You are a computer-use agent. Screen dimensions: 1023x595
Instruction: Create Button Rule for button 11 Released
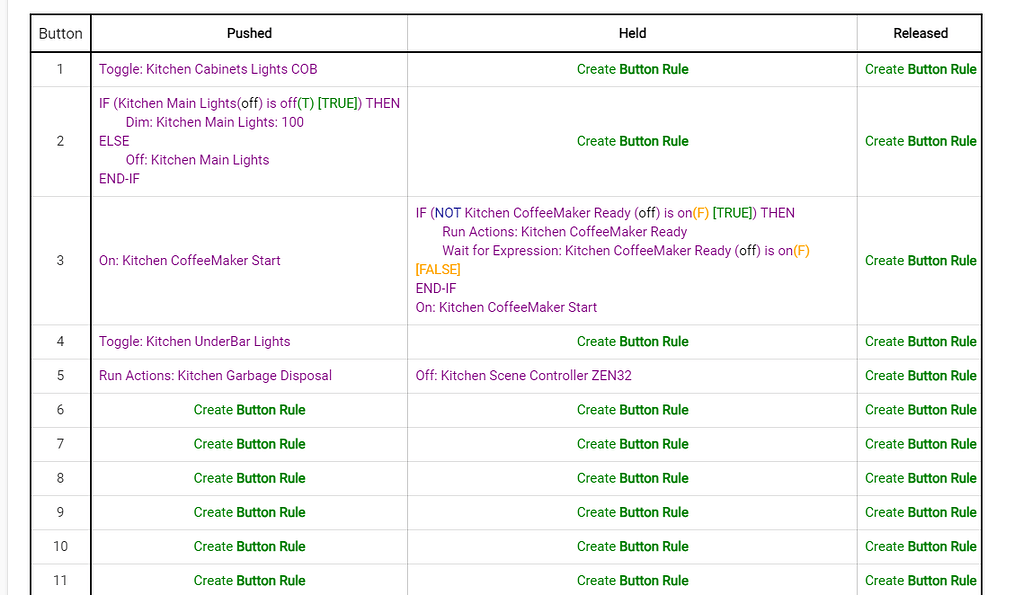tap(920, 580)
